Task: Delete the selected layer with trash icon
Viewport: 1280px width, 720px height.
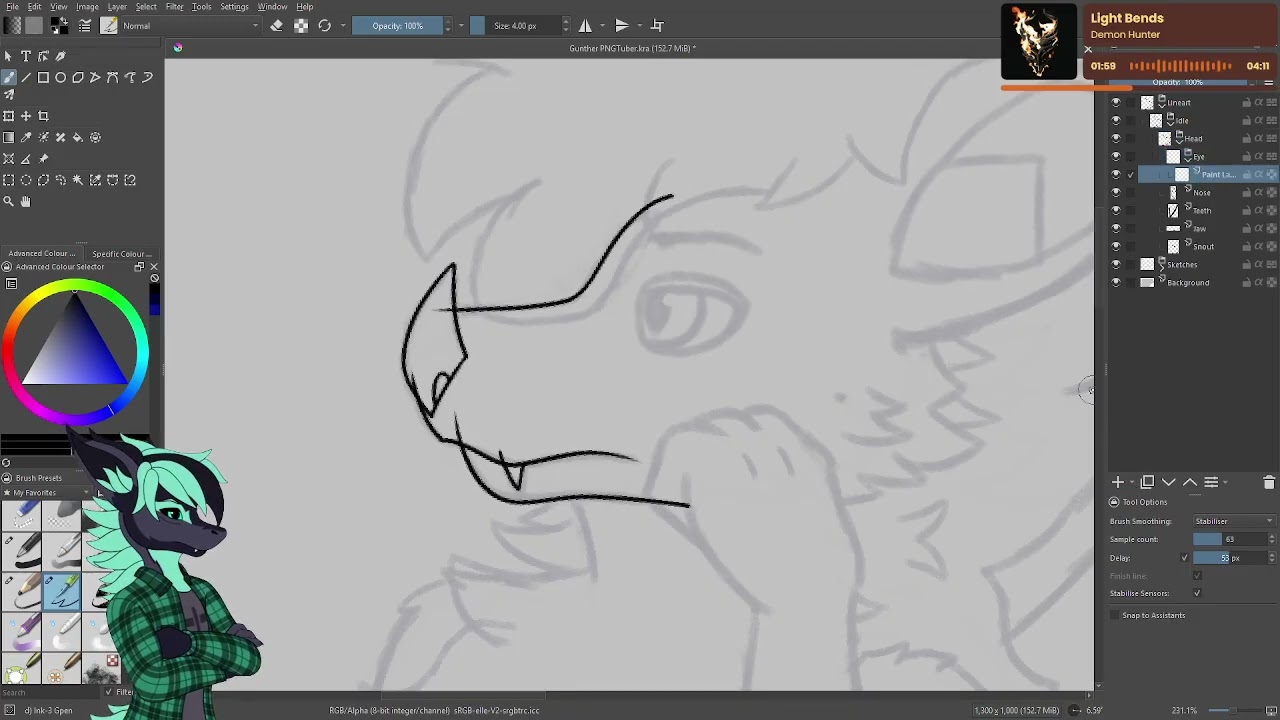Action: tap(1269, 482)
